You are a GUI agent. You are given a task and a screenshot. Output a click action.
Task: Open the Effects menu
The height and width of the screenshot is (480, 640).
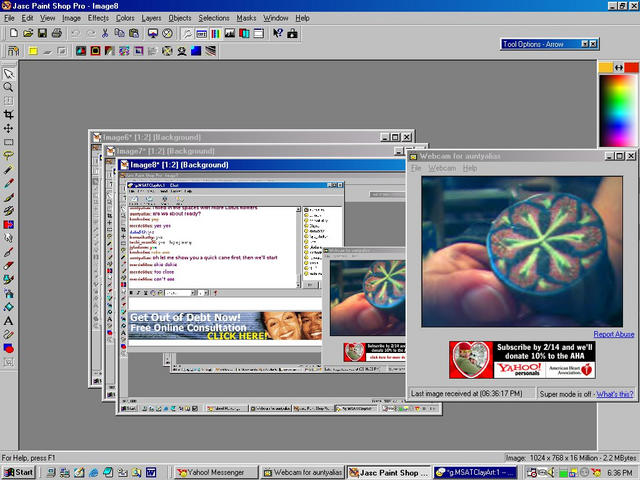[98, 18]
